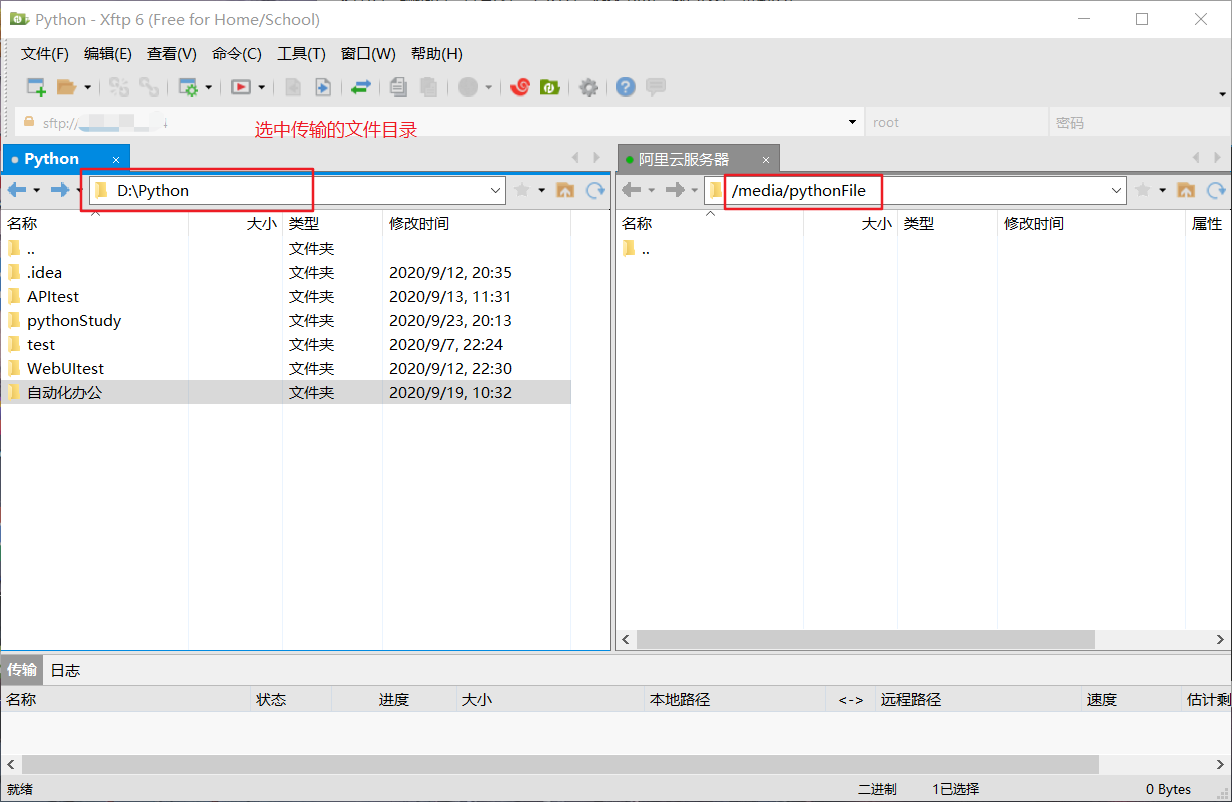Launch Xshell with the red Xshell icon
This screenshot has height=802, width=1232.
[519, 87]
